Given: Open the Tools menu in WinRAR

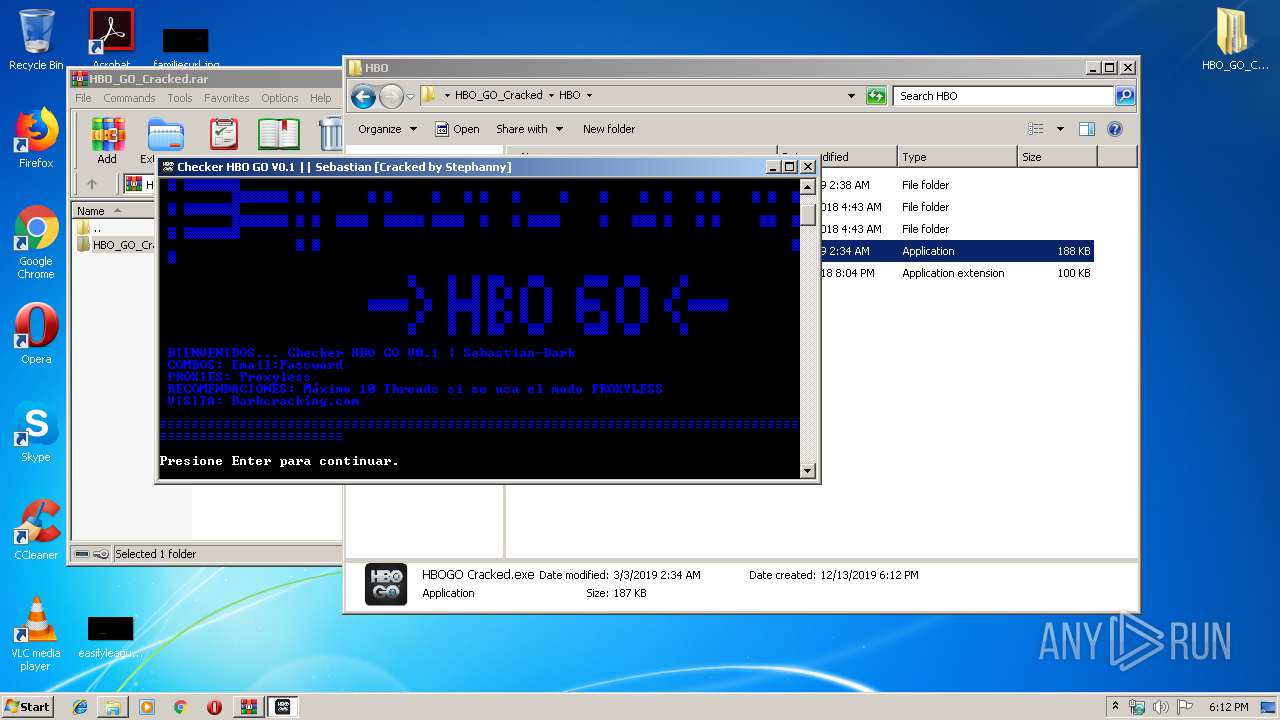Looking at the screenshot, I should point(180,98).
